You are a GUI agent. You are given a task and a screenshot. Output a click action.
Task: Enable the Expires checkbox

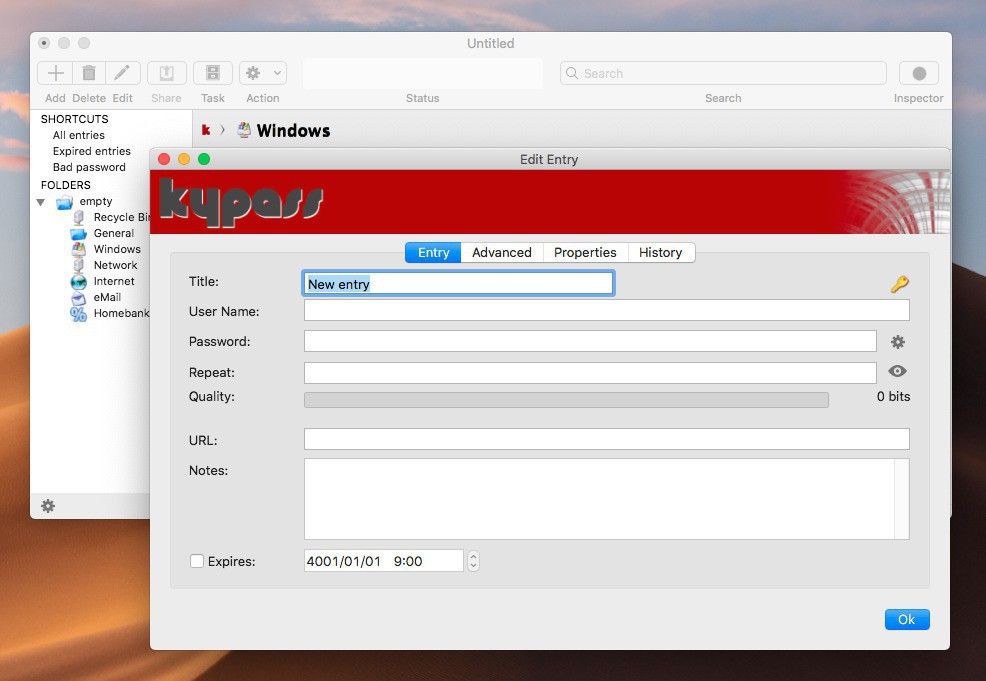tap(197, 561)
